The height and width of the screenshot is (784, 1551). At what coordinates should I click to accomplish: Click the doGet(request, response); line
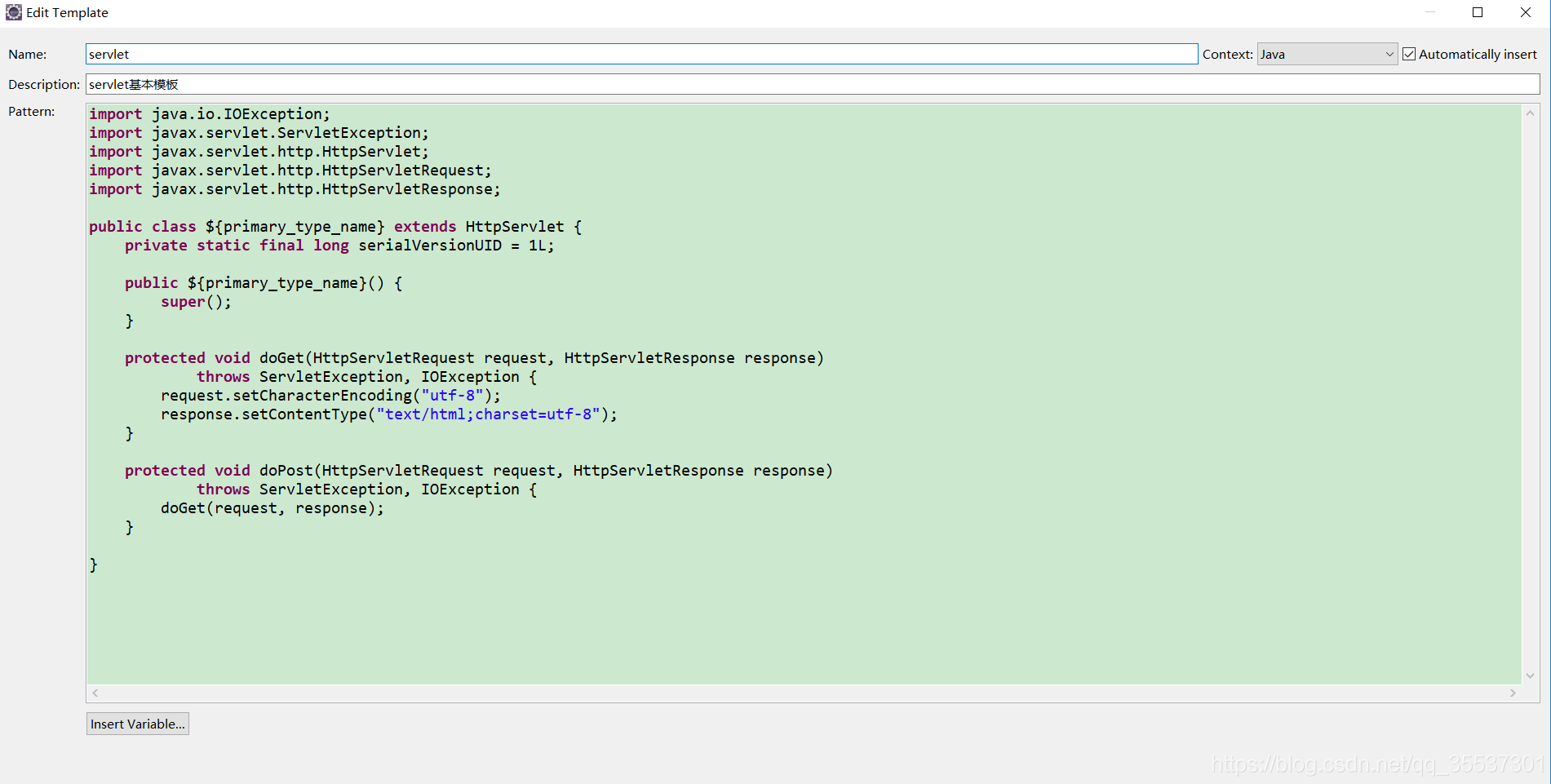coord(273,508)
